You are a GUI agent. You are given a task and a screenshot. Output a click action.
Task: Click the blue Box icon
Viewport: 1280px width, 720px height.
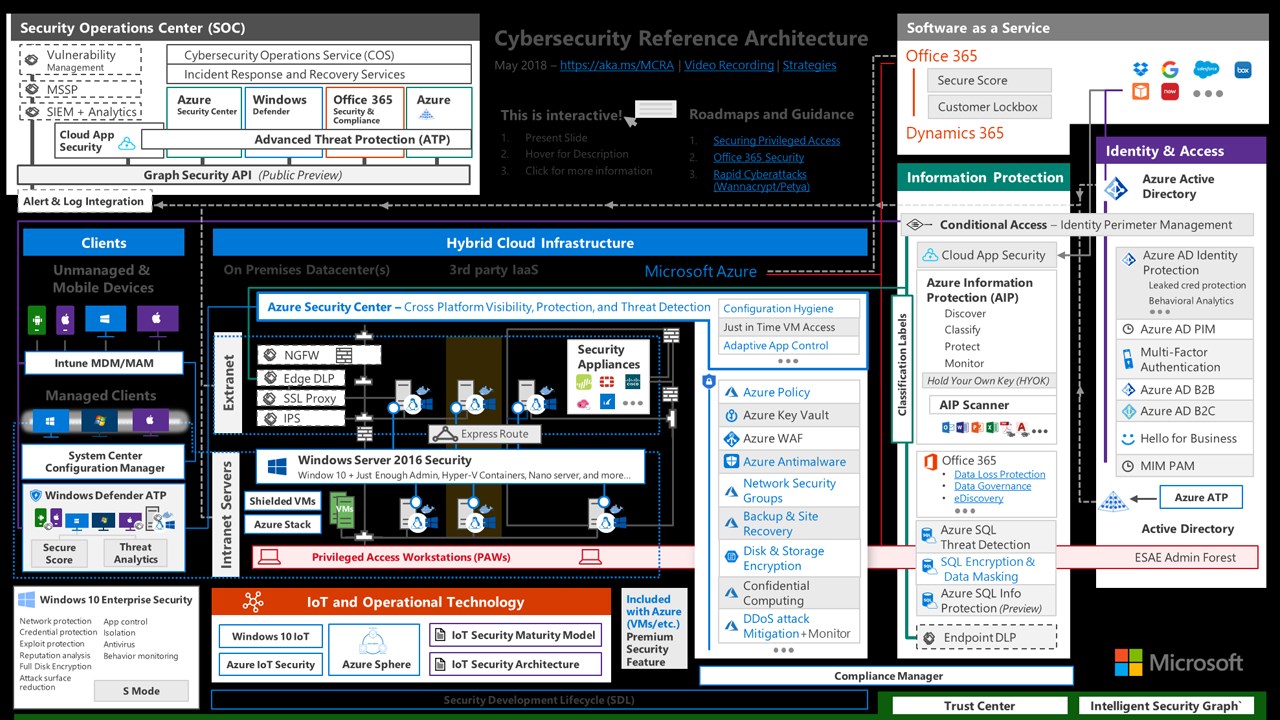pos(1243,69)
